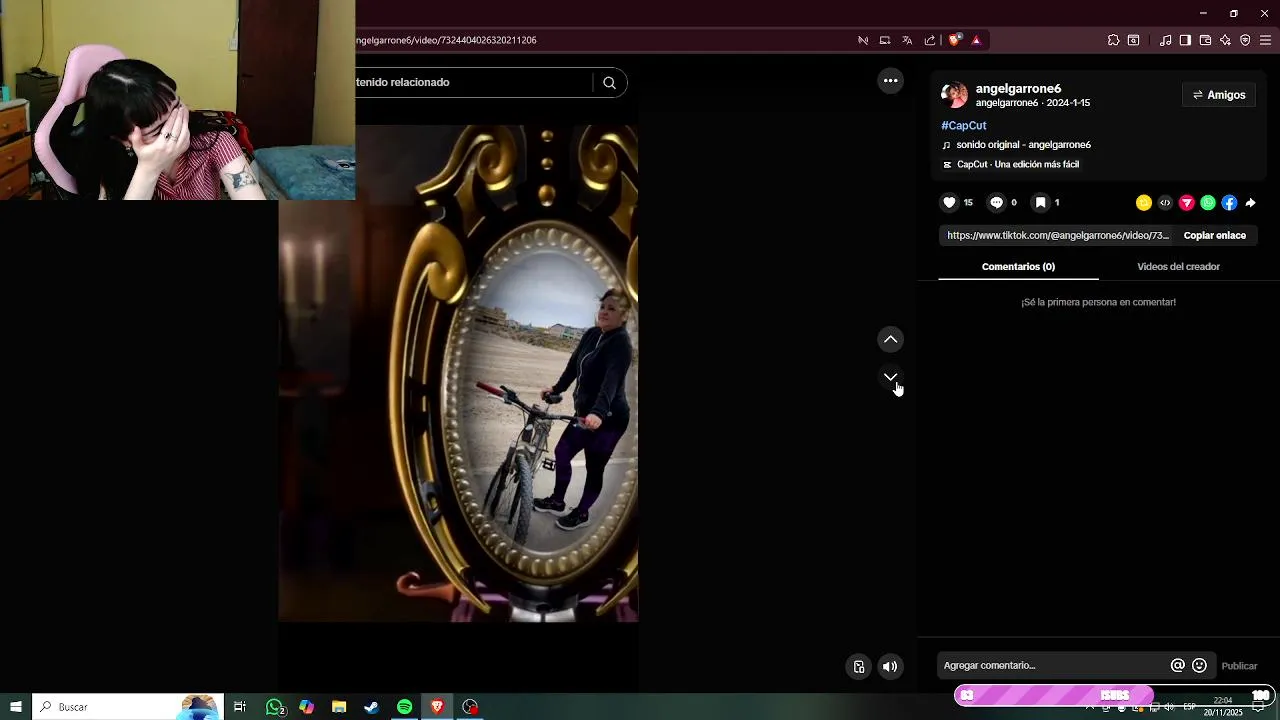Screen dimensions: 1280x720
Task: Go to previous video with up chevron
Action: [890, 340]
